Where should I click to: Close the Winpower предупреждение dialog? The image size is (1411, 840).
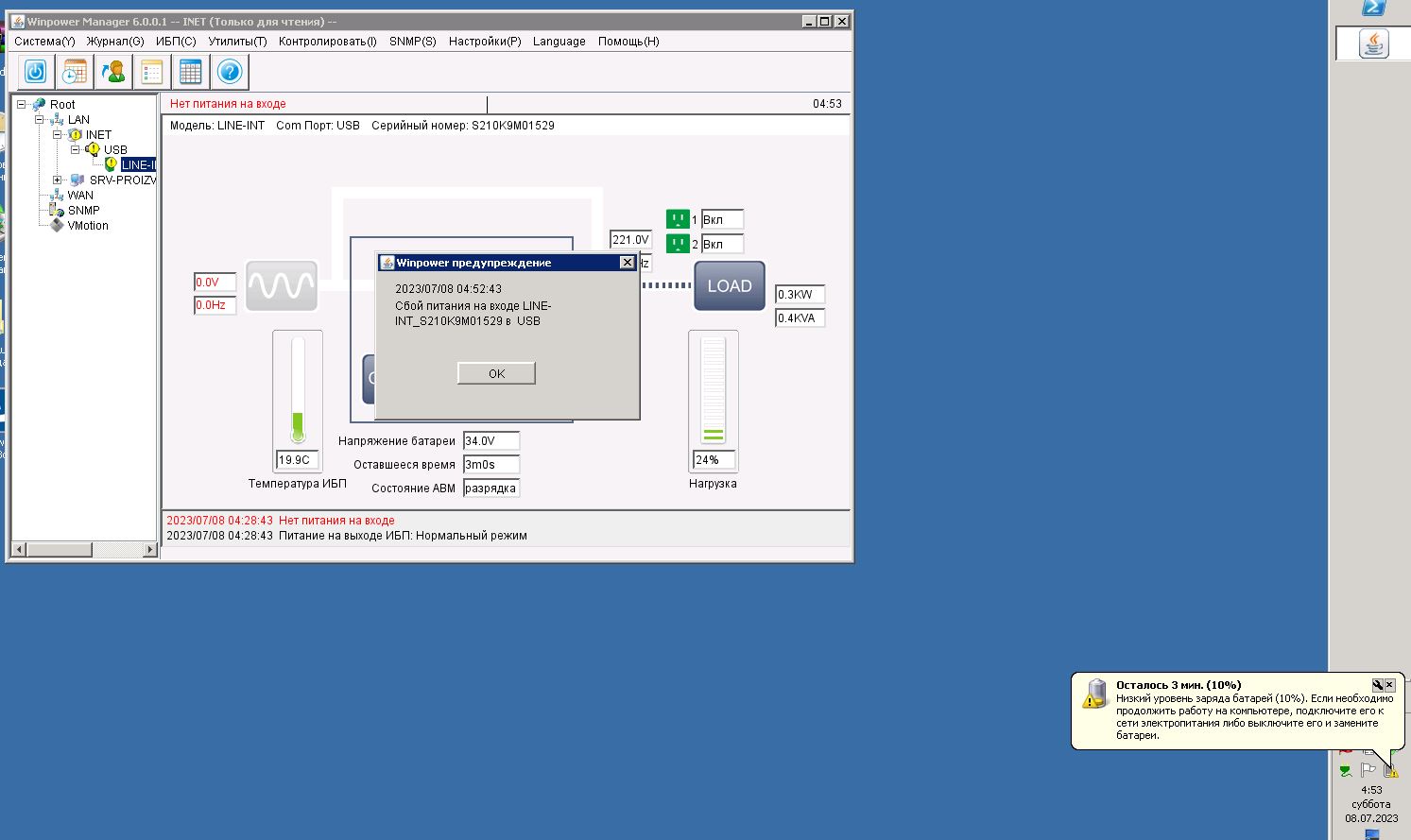[x=627, y=263]
